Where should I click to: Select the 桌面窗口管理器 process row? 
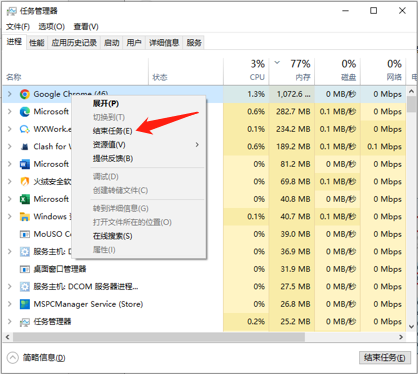pyautogui.click(x=204, y=269)
